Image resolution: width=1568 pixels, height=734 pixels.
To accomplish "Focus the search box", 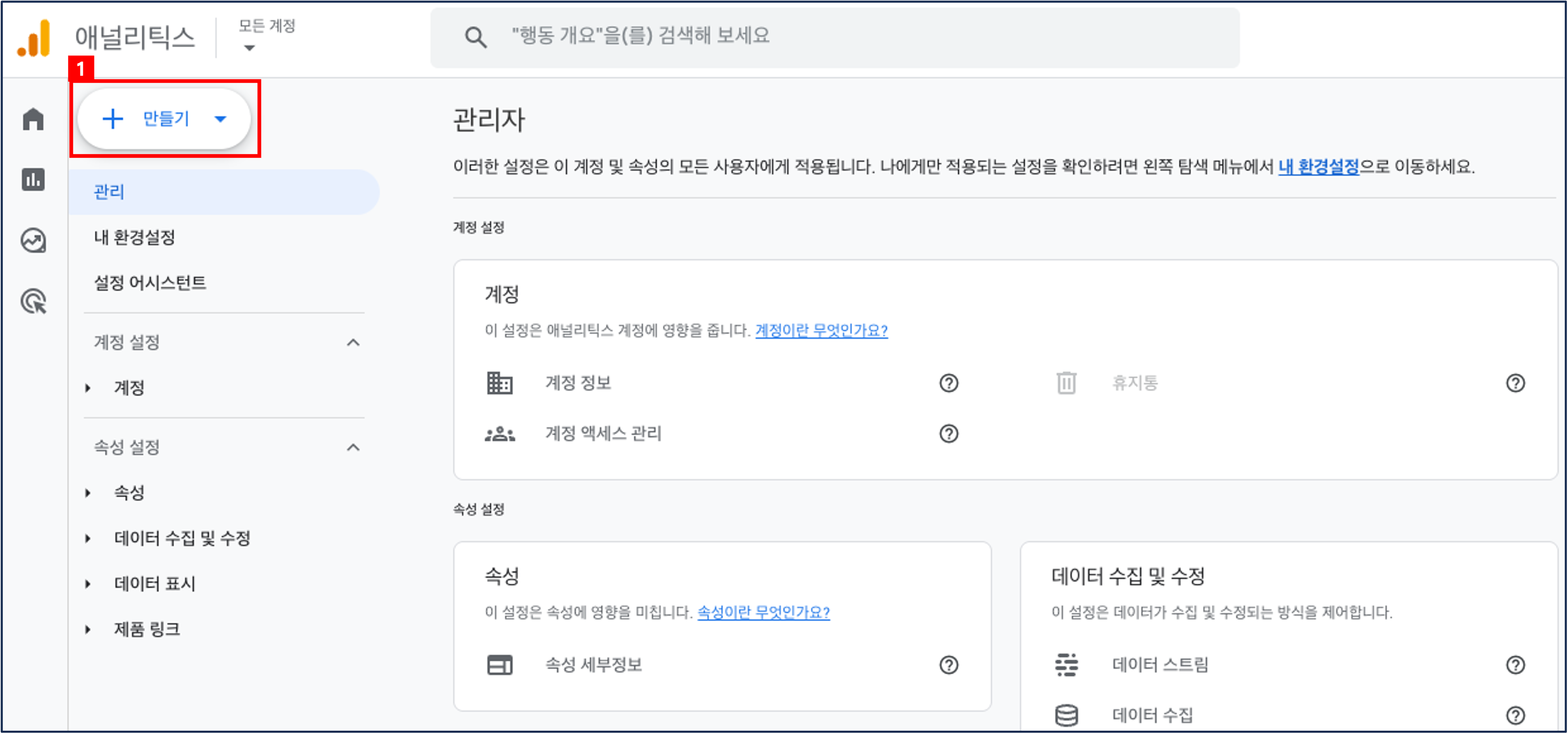I will (x=834, y=38).
